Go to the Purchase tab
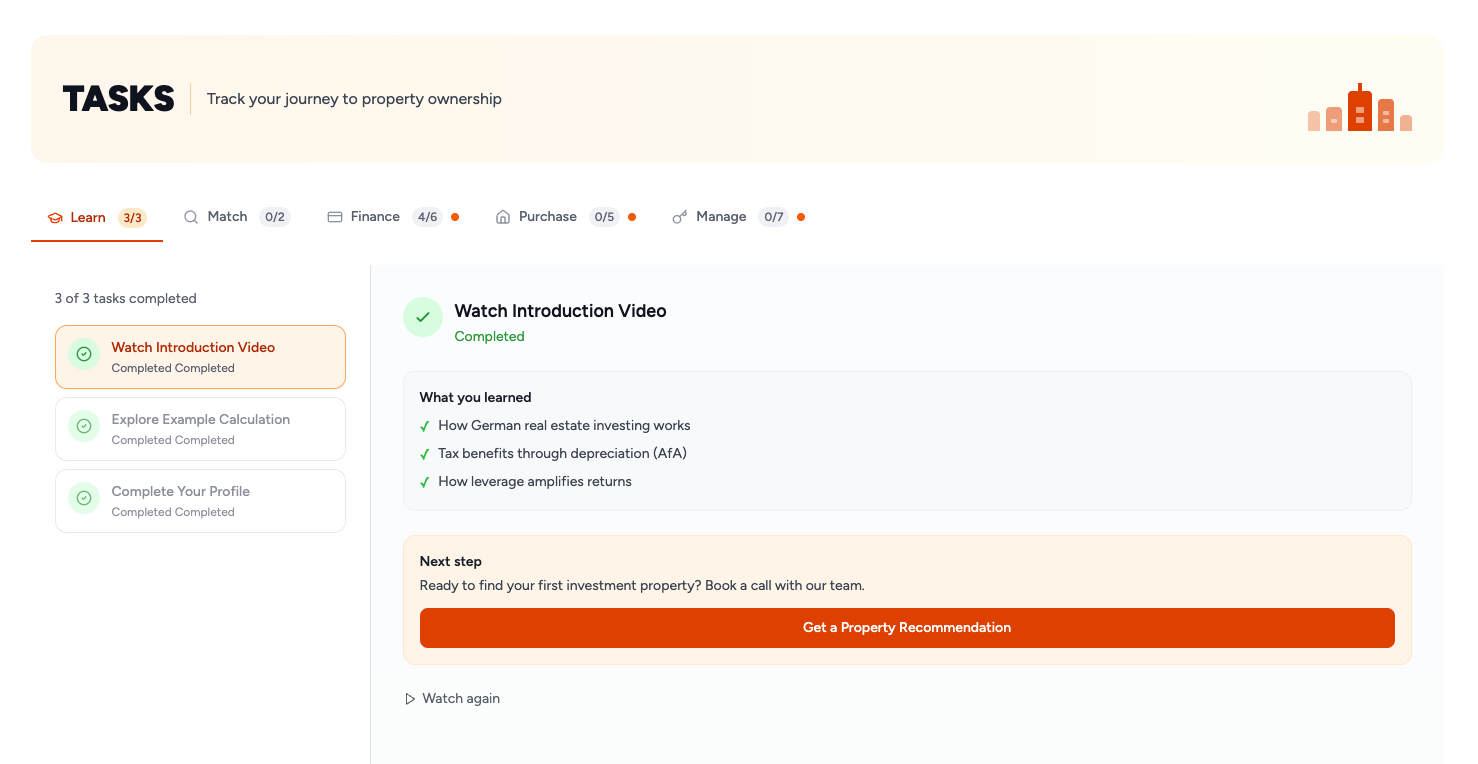This screenshot has height=764, width=1478. click(547, 217)
